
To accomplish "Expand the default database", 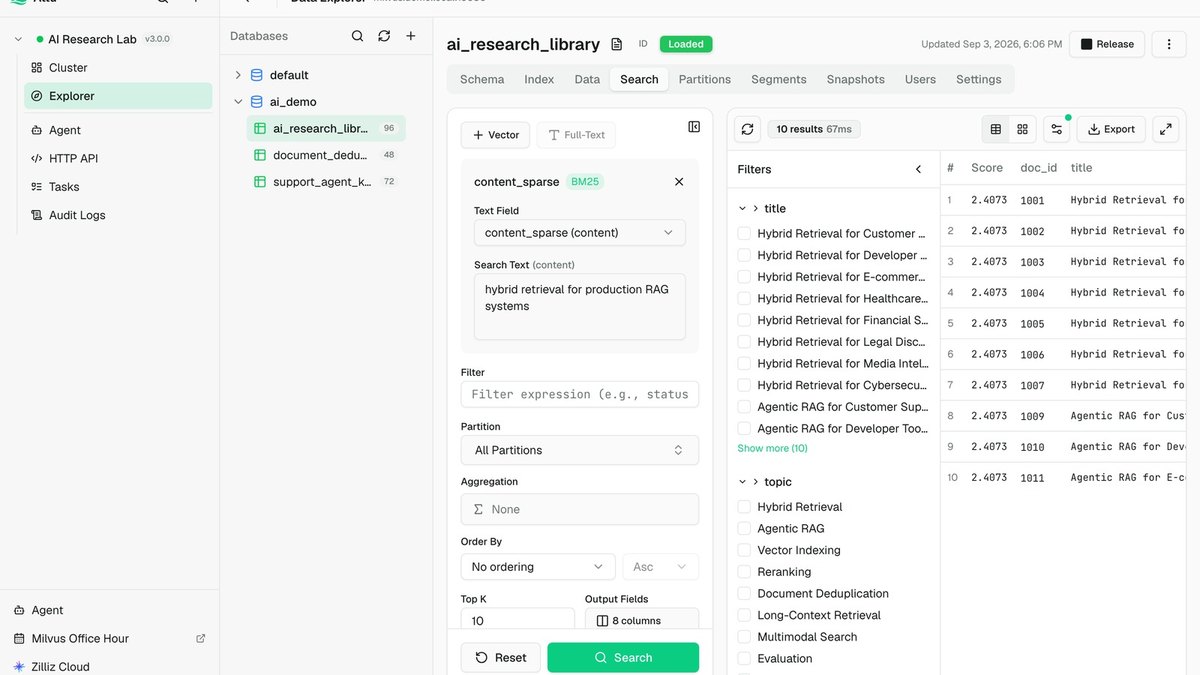I will click(238, 75).
